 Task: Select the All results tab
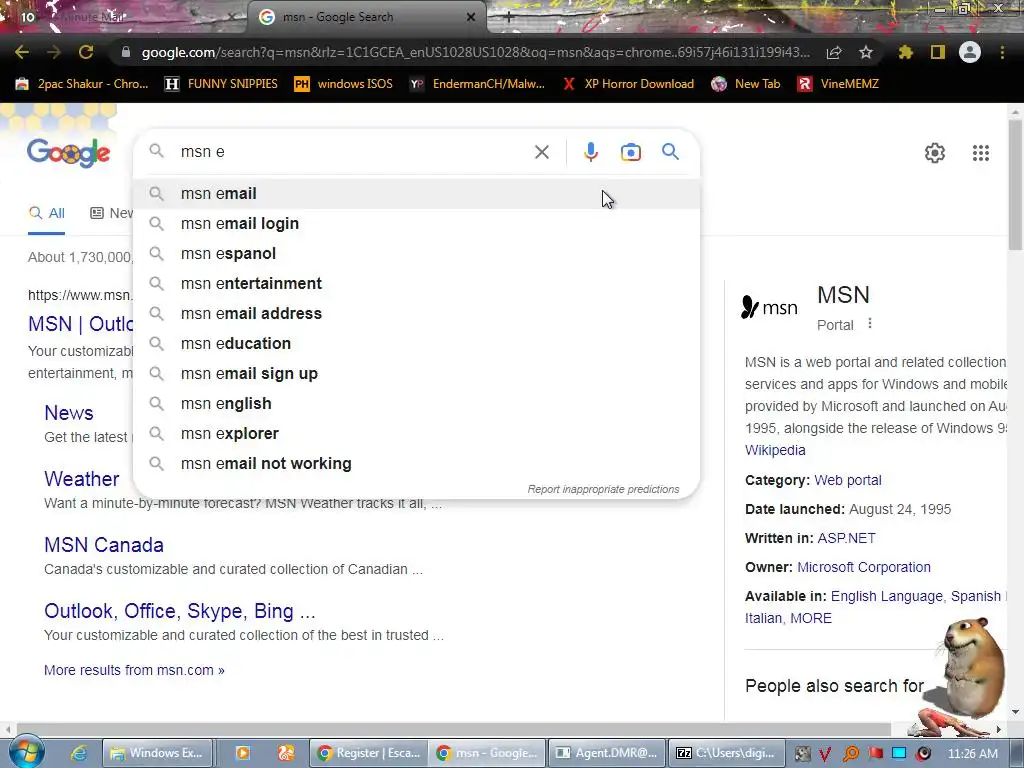(x=47, y=214)
